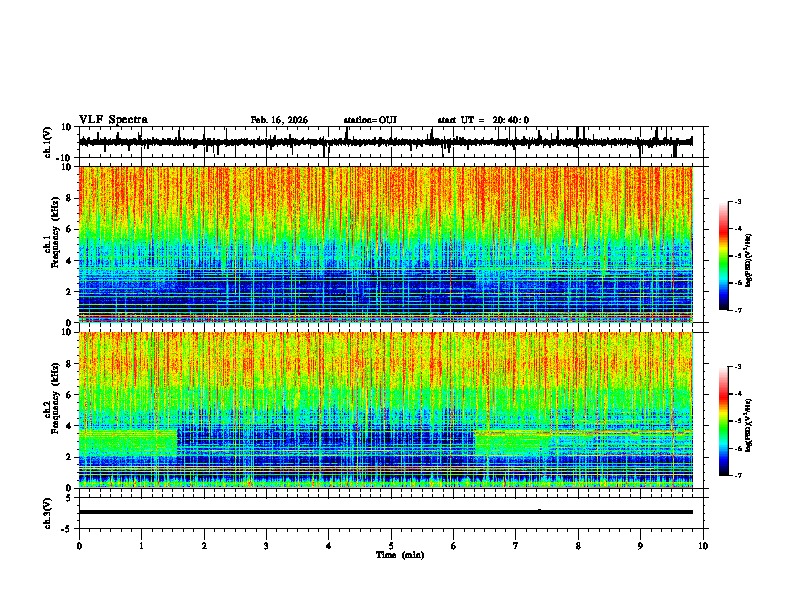The height and width of the screenshot is (612, 792).
Task: Click the ch.2 "Frequency (kHz)" axis label
Action: tap(55, 398)
